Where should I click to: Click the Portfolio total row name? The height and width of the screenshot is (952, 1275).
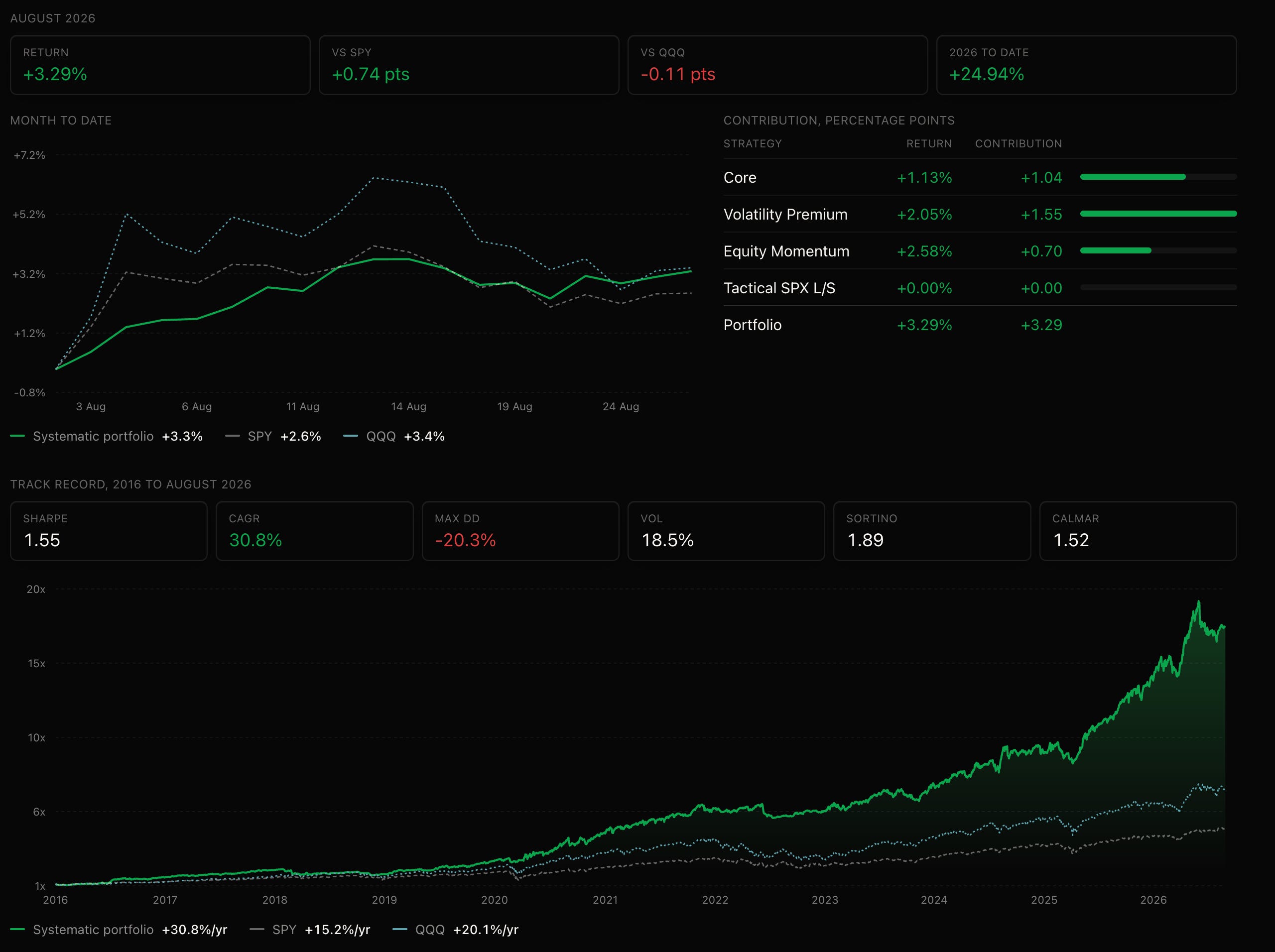tap(752, 325)
